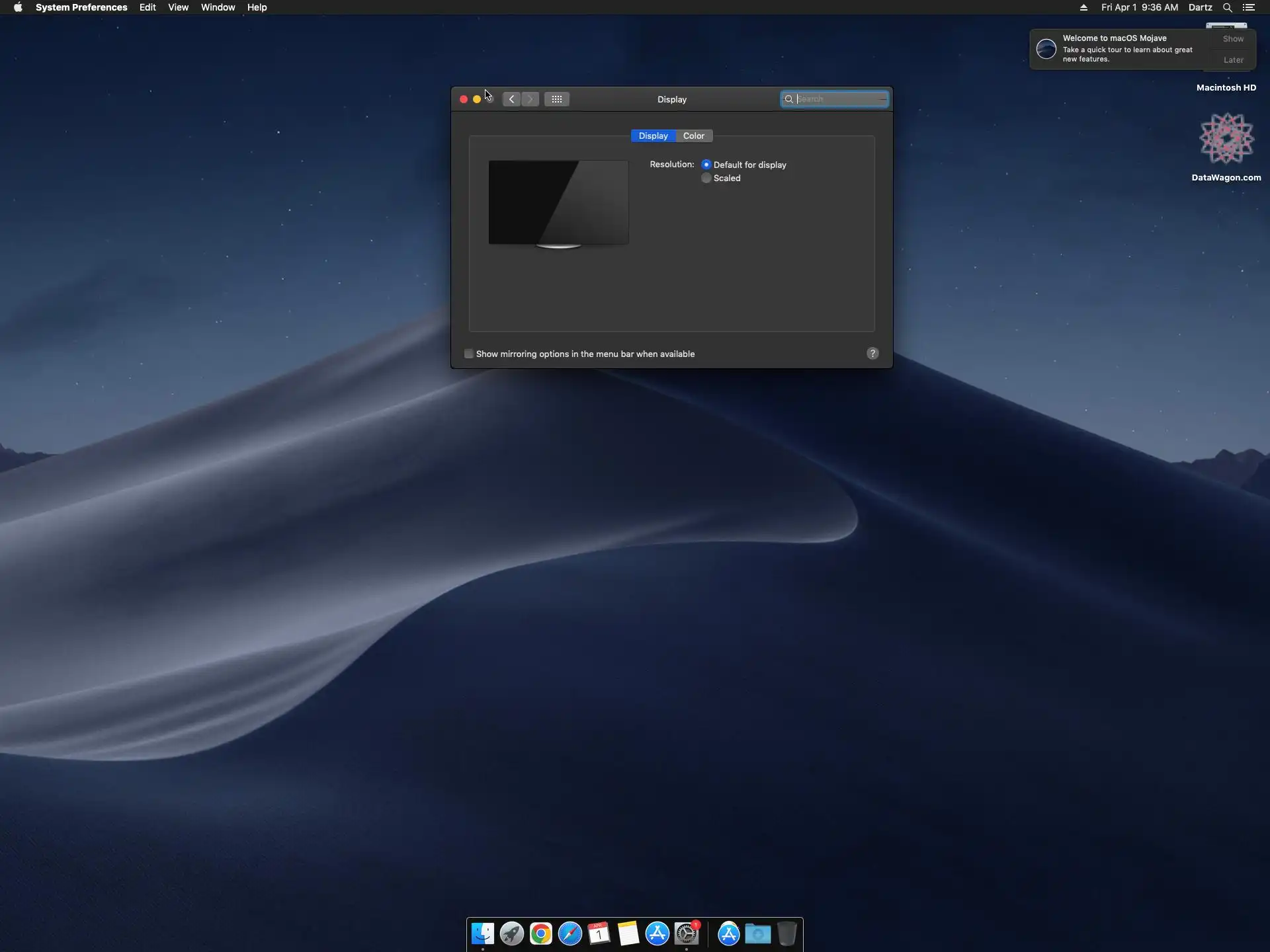
Task: Open the Downloads folder in Dock
Action: [x=757, y=933]
